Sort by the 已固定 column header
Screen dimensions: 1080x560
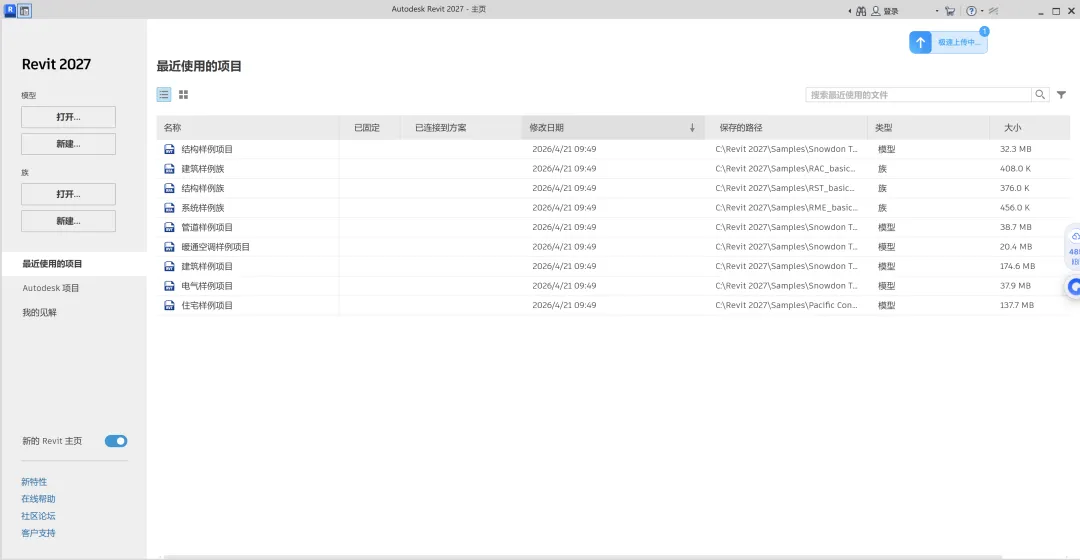coord(369,127)
